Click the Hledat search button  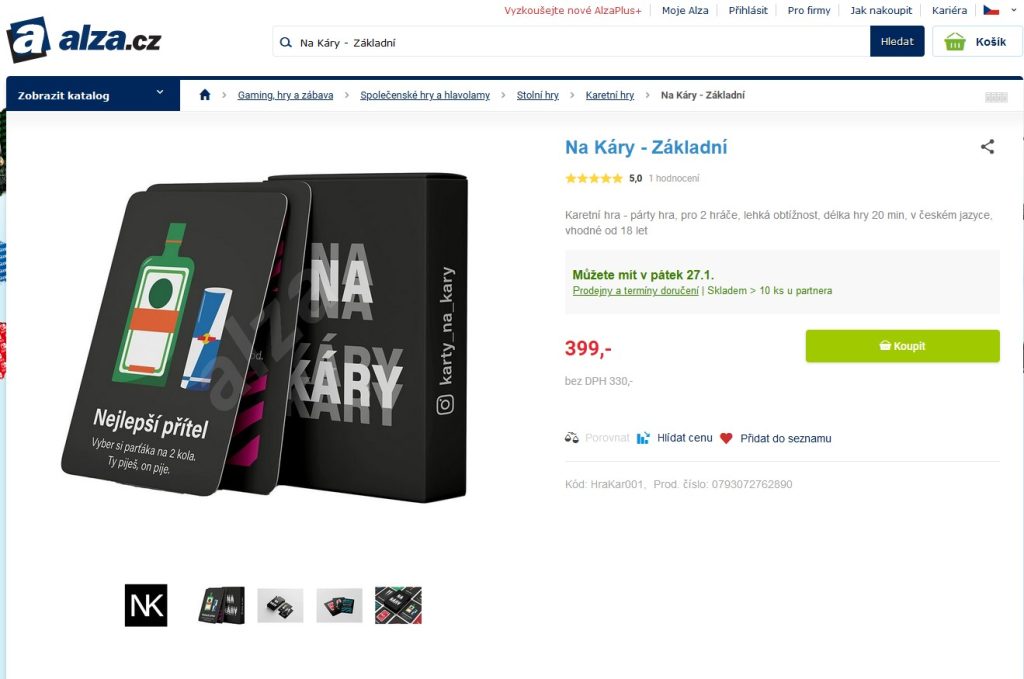coord(897,41)
